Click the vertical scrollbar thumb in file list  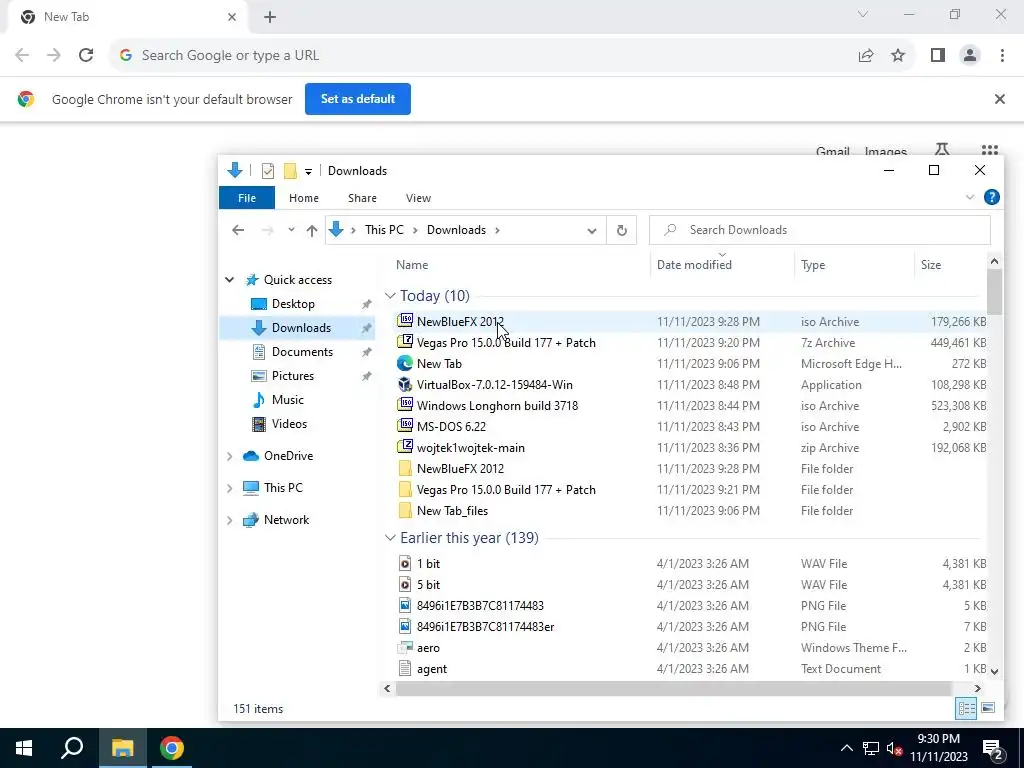(994, 291)
